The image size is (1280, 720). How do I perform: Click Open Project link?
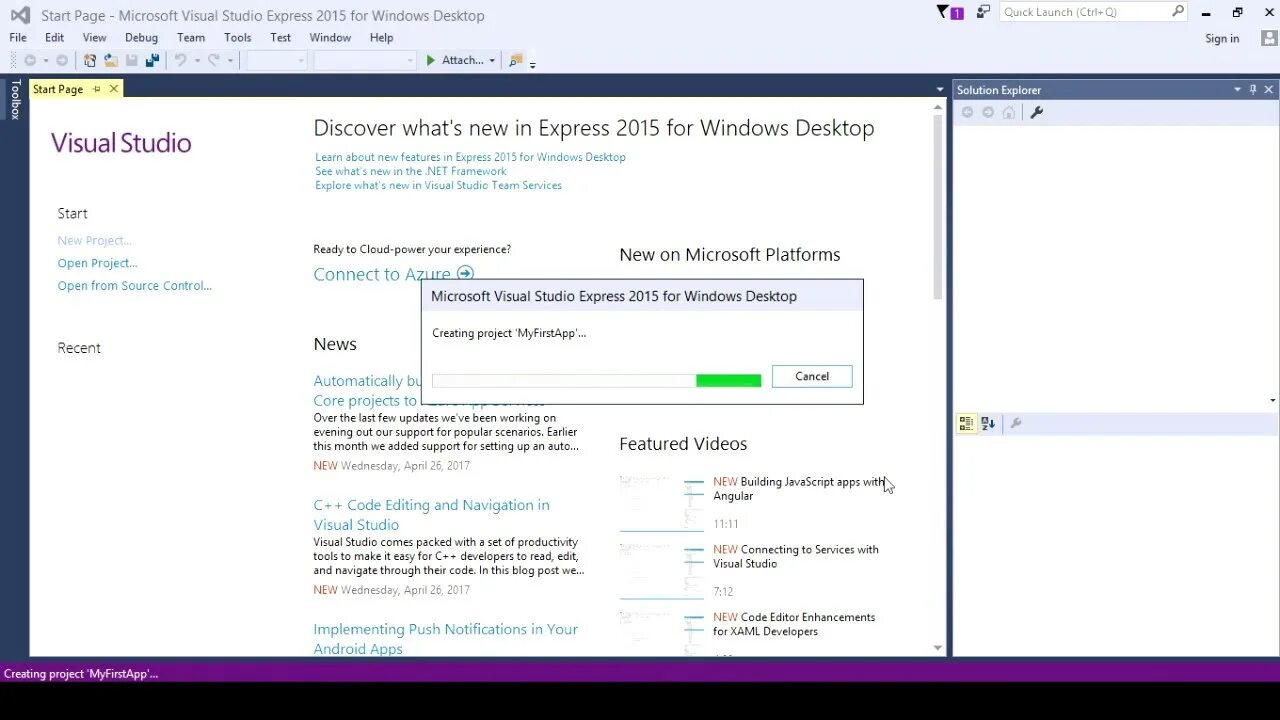[97, 263]
